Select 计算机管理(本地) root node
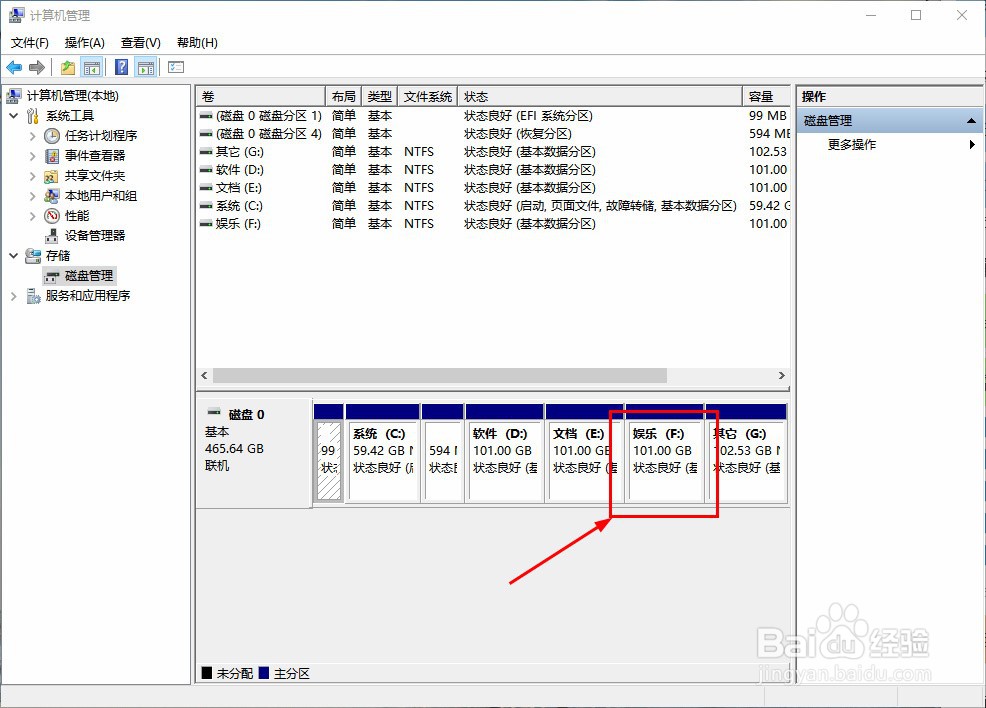The width and height of the screenshot is (986, 708). click(72, 96)
